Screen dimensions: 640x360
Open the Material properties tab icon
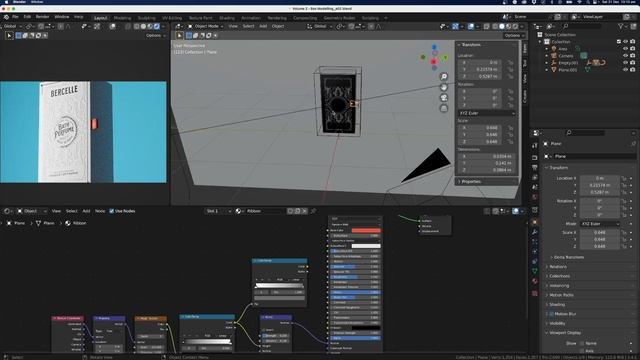click(535, 281)
